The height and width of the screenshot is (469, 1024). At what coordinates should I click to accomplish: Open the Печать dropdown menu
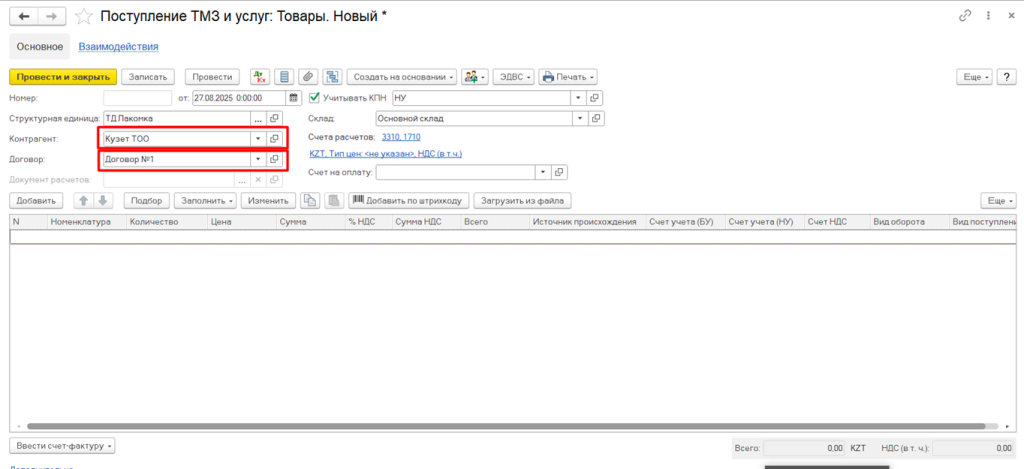tap(567, 77)
